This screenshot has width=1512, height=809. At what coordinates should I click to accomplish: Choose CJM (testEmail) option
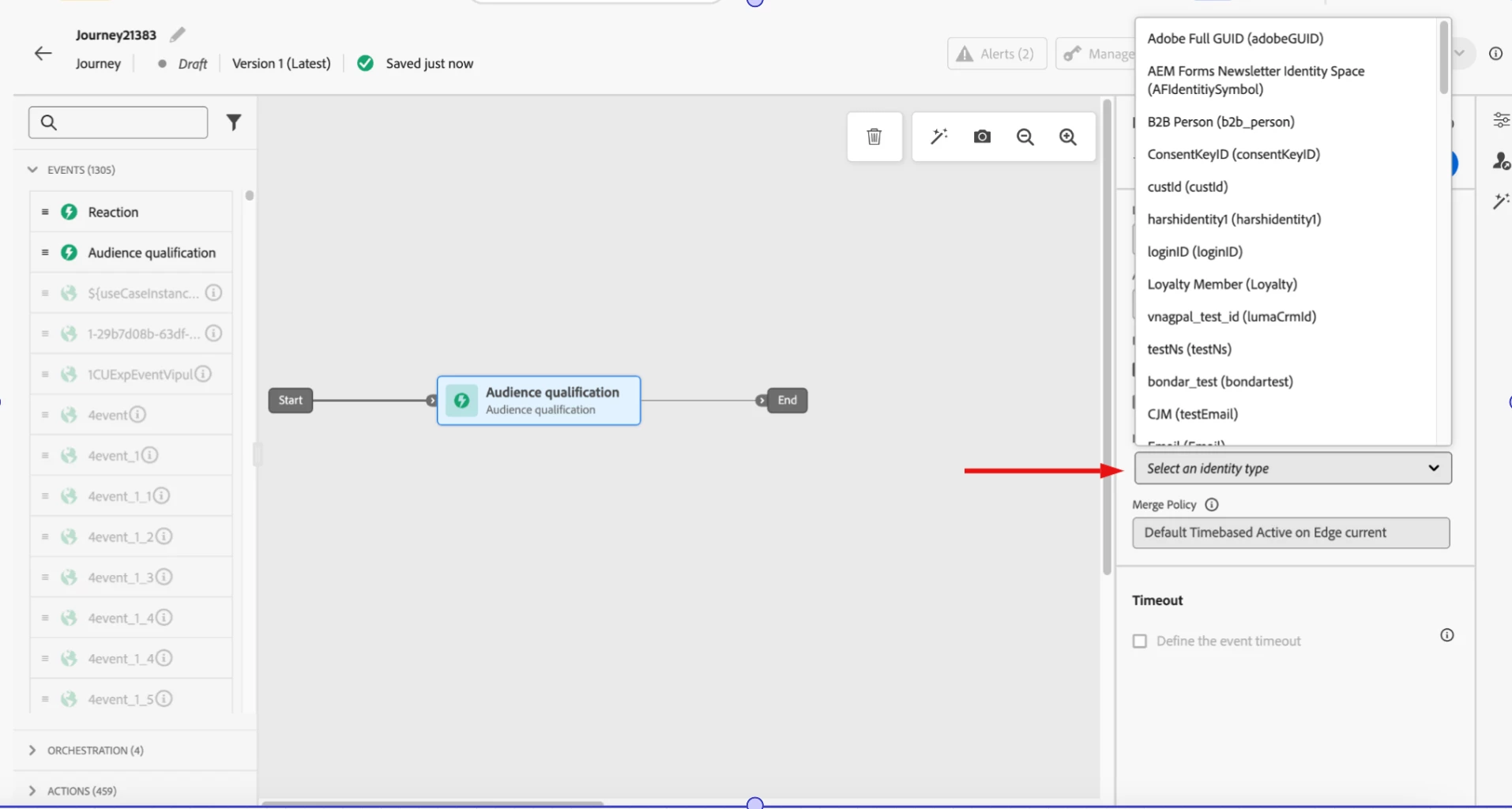[1192, 413]
